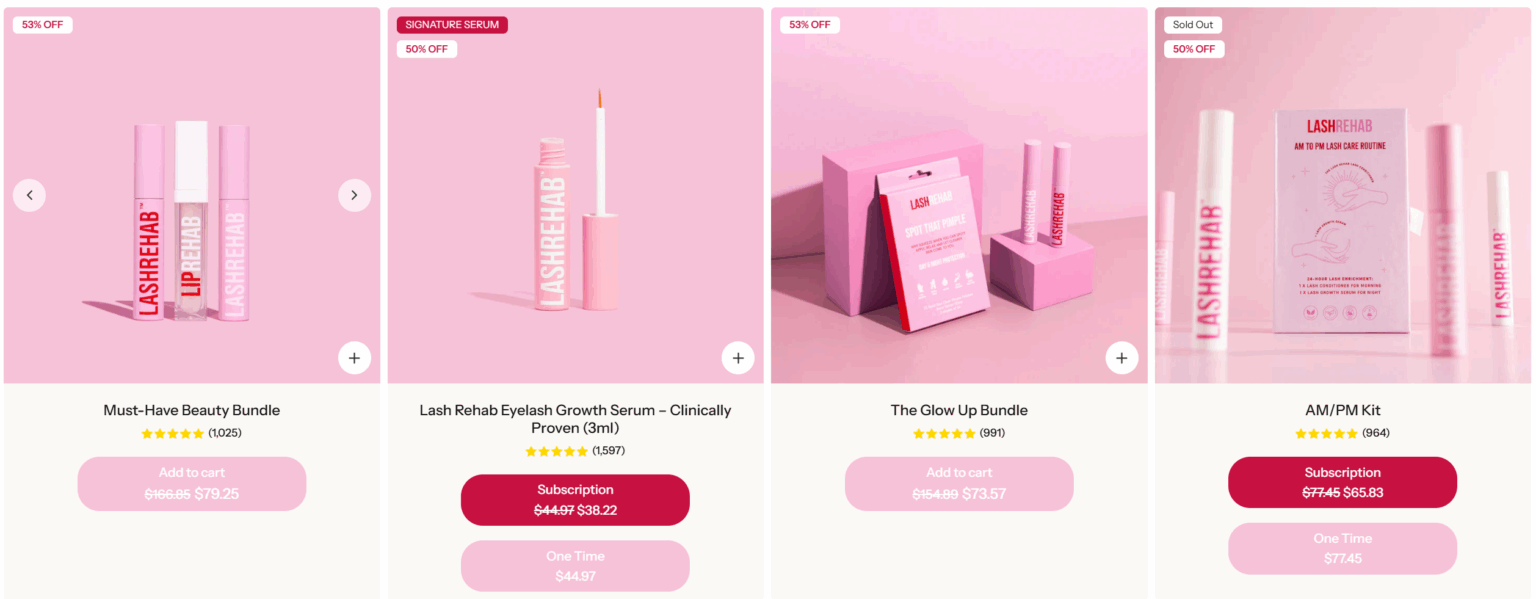This screenshot has width=1536, height=599.
Task: Select Subscription option for Eyelash Growth Serum
Action: point(575,500)
